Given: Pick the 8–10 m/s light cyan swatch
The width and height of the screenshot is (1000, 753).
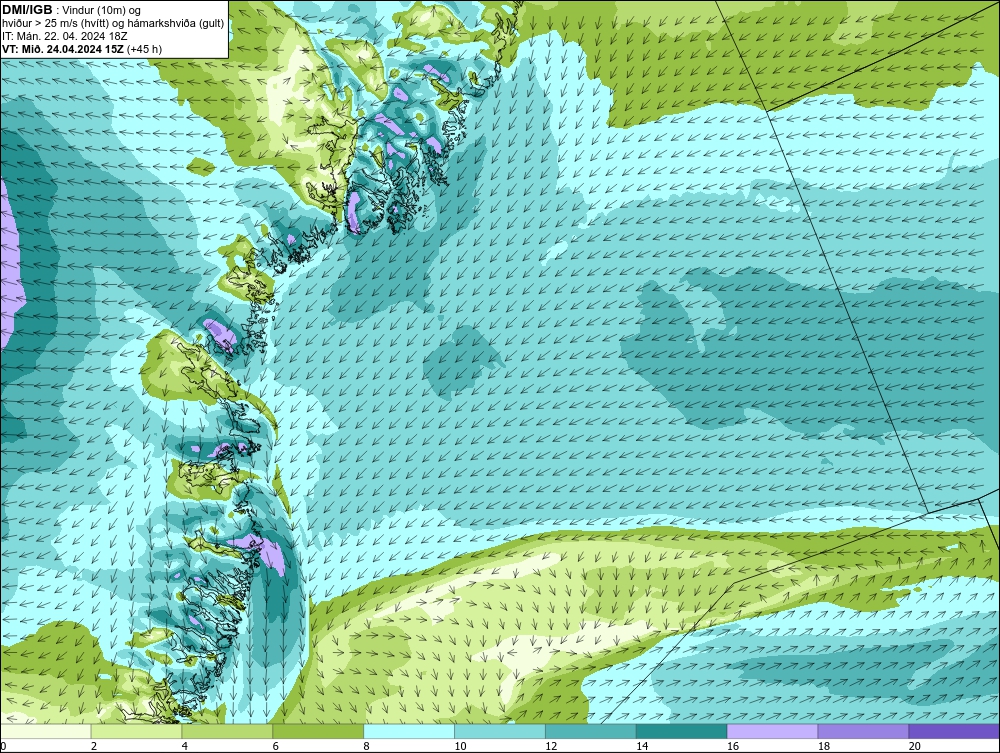Looking at the screenshot, I should [409, 732].
